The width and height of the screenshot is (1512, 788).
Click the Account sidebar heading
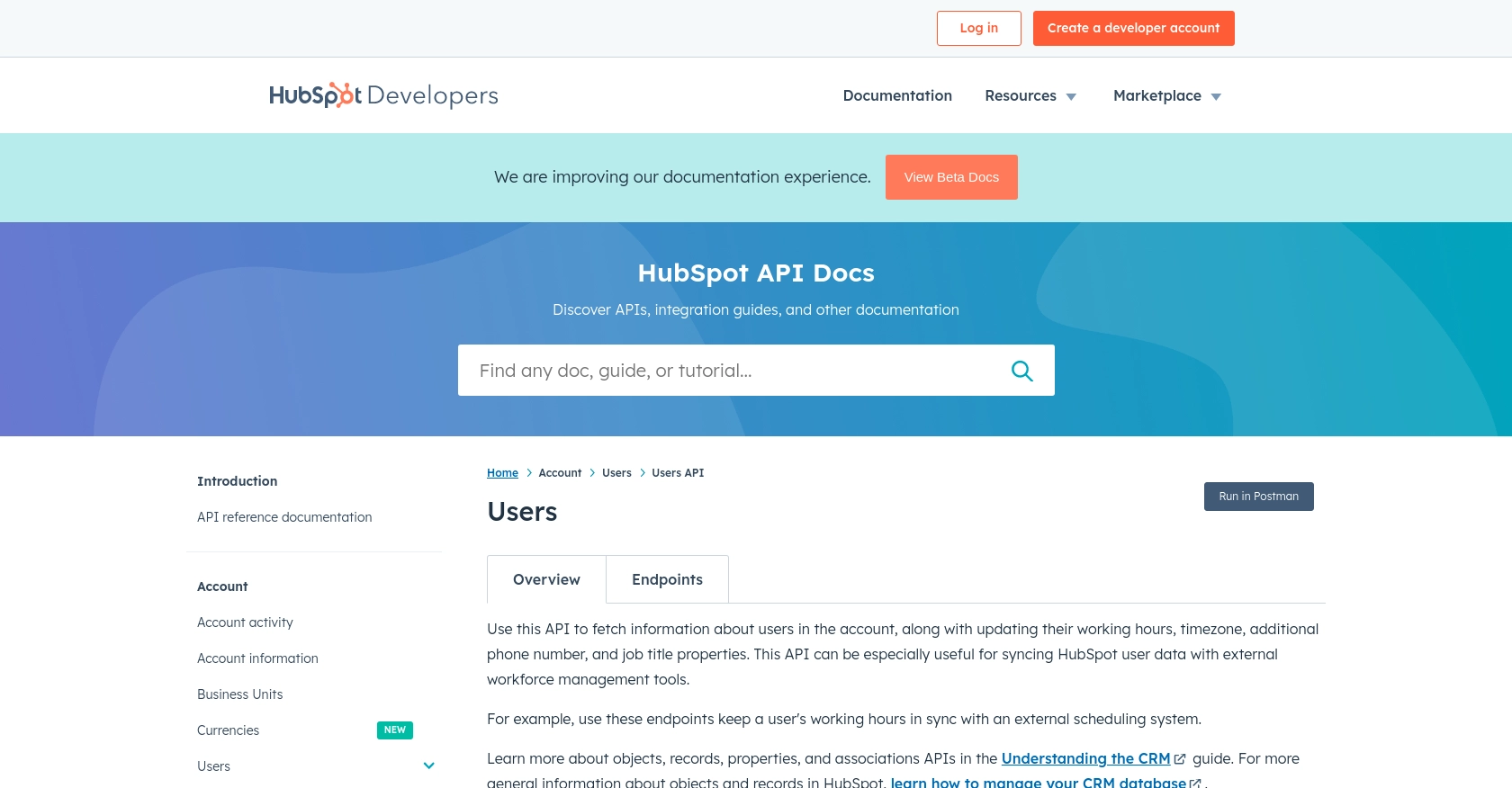click(x=222, y=587)
